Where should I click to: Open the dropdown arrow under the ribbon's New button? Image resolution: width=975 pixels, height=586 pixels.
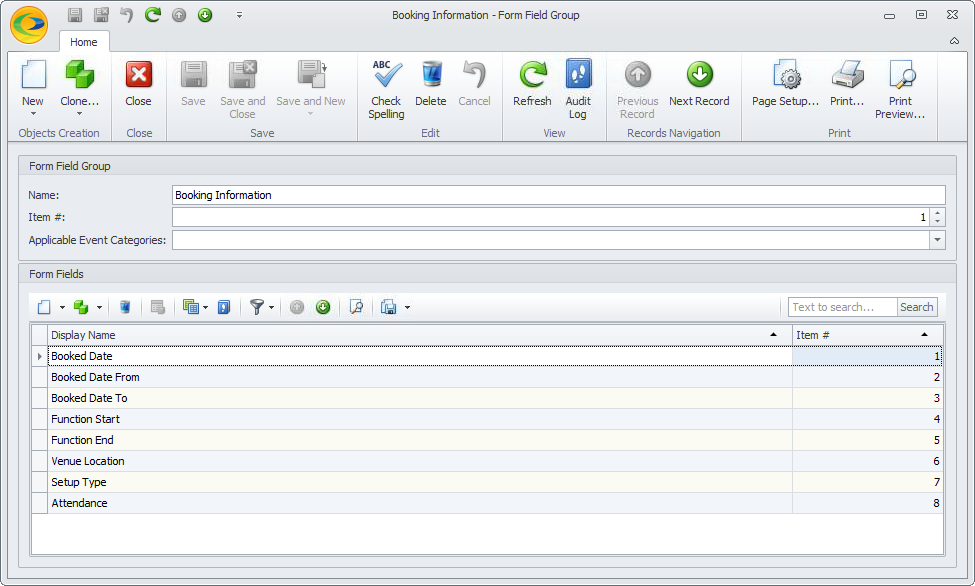[33, 114]
